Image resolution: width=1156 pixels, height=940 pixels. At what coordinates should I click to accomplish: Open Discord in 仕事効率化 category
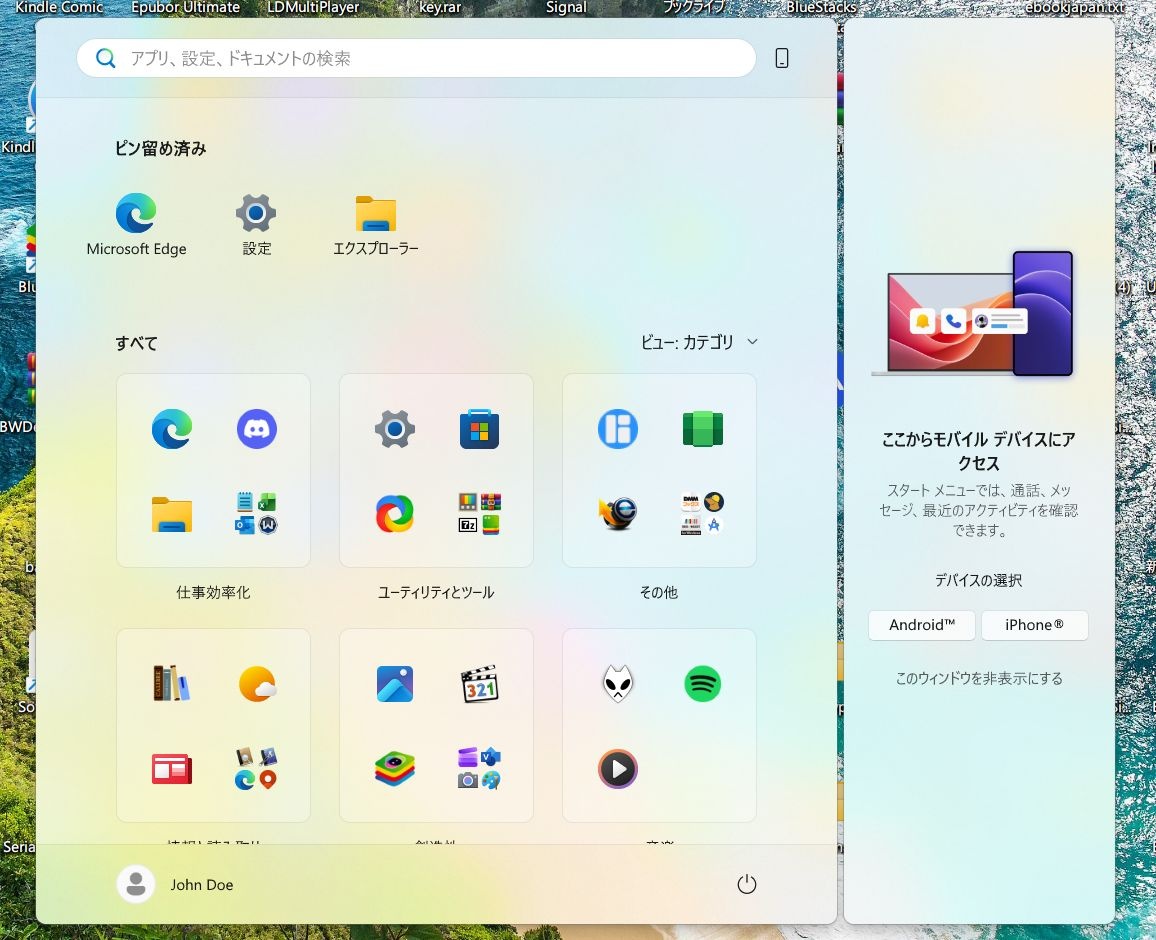[257, 428]
